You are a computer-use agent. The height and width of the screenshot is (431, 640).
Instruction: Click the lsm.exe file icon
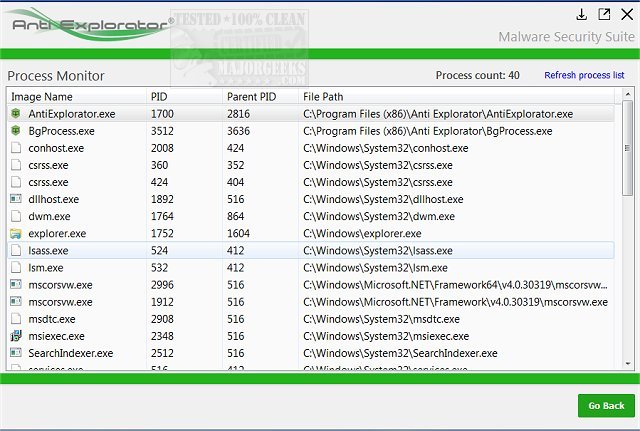[16, 267]
